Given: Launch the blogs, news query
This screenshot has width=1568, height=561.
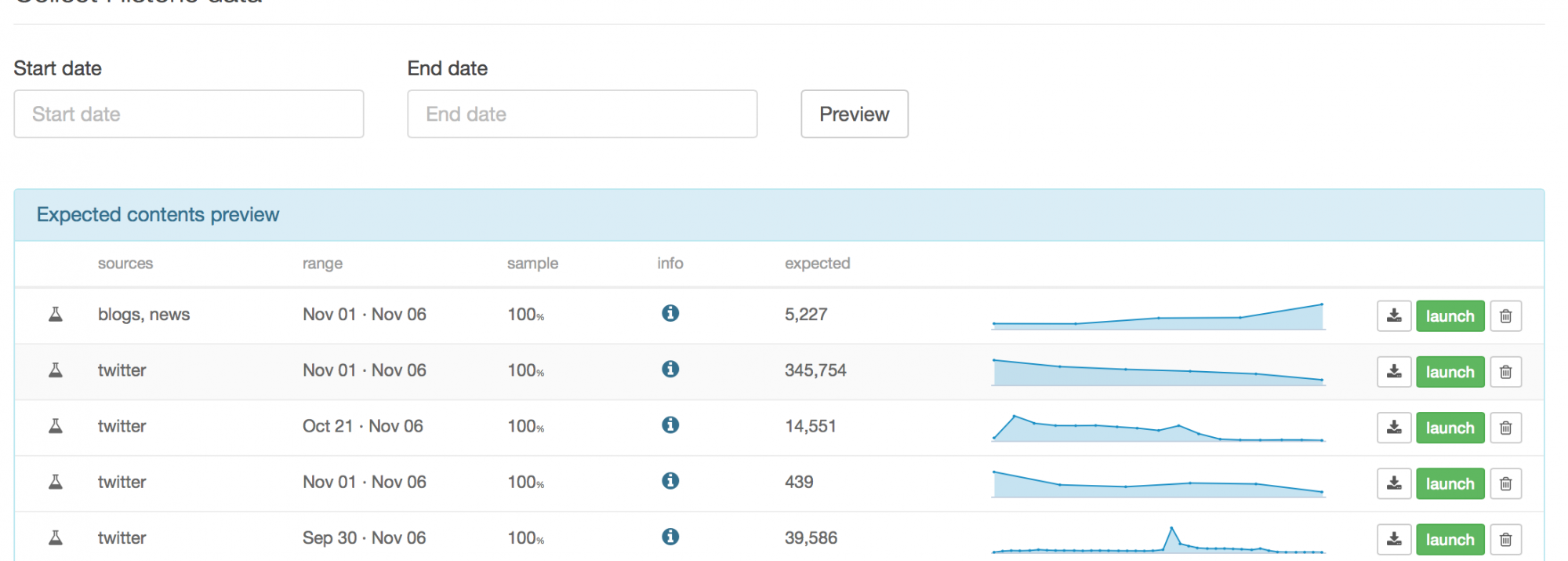Looking at the screenshot, I should [x=1450, y=316].
